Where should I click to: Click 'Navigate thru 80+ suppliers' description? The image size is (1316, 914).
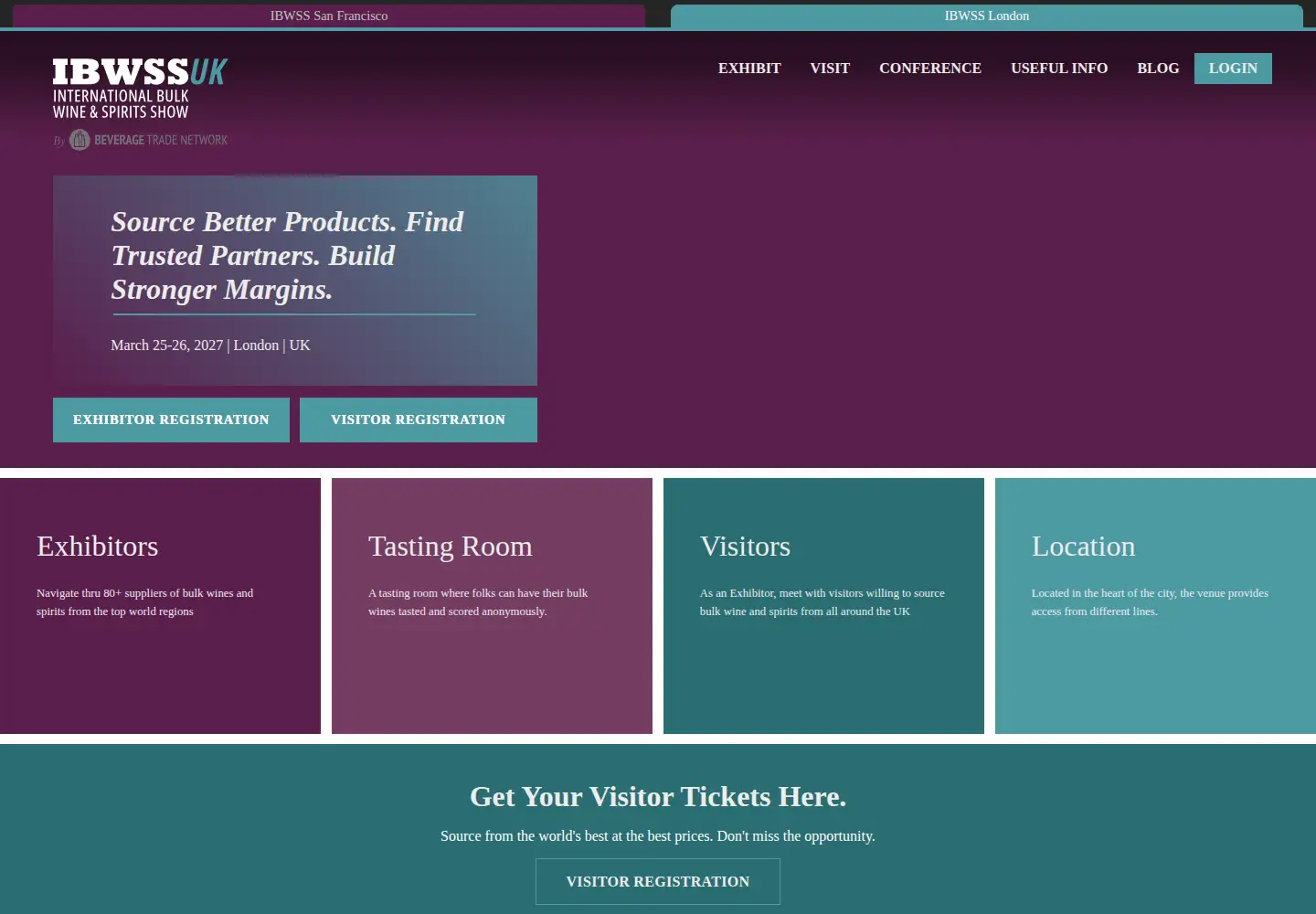(x=145, y=602)
